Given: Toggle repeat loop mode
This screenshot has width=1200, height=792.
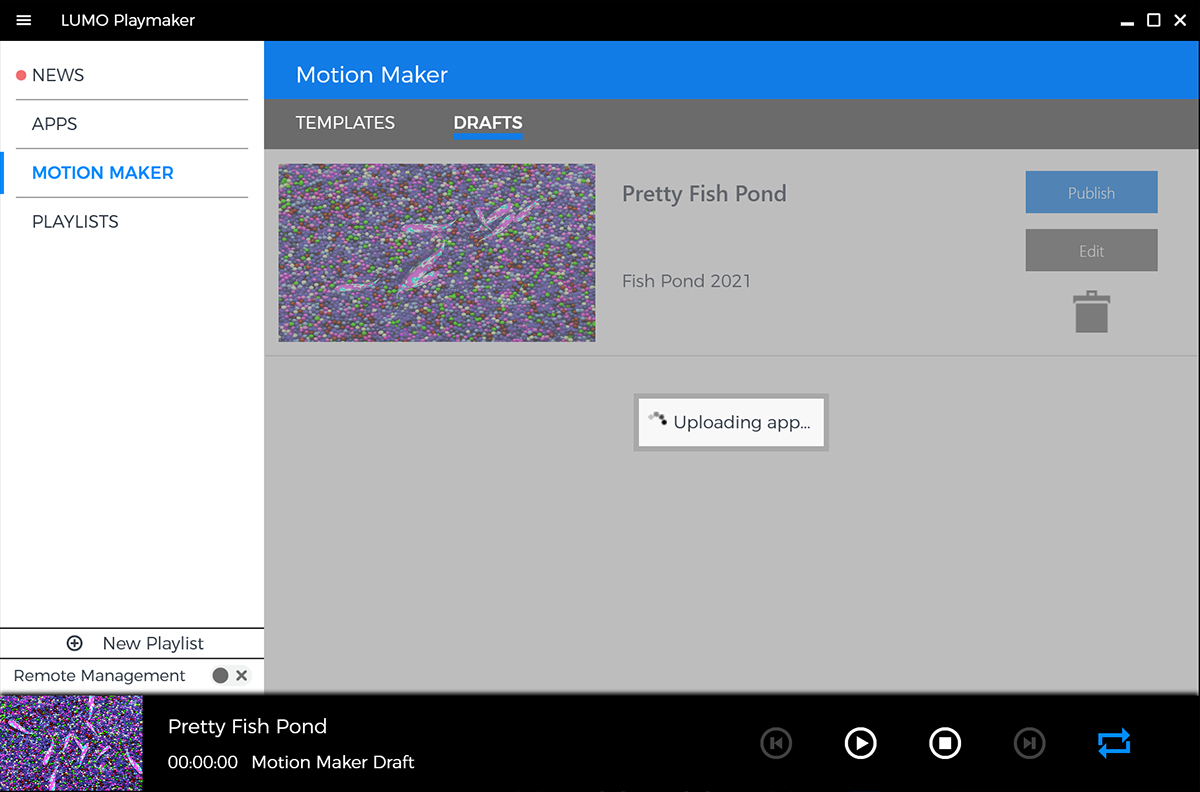Looking at the screenshot, I should point(1113,743).
